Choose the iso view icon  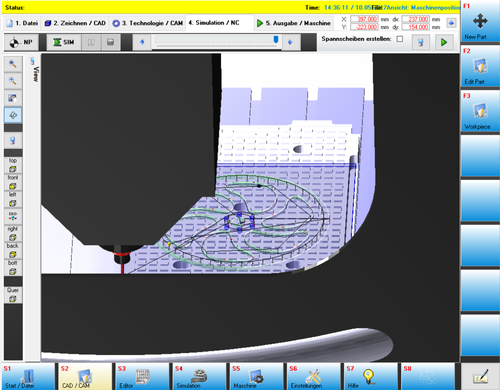click(x=13, y=216)
